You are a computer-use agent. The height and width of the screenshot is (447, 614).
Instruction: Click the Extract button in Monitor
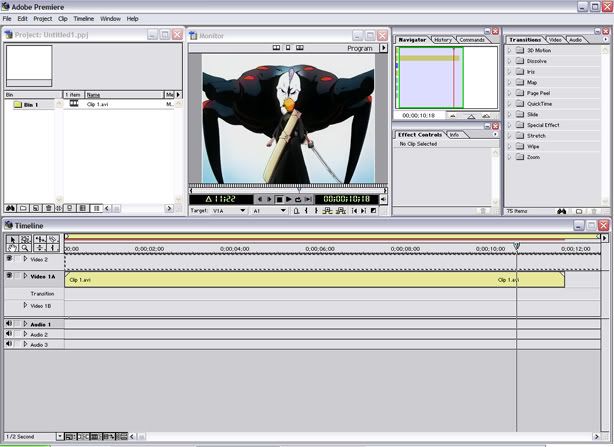point(341,211)
